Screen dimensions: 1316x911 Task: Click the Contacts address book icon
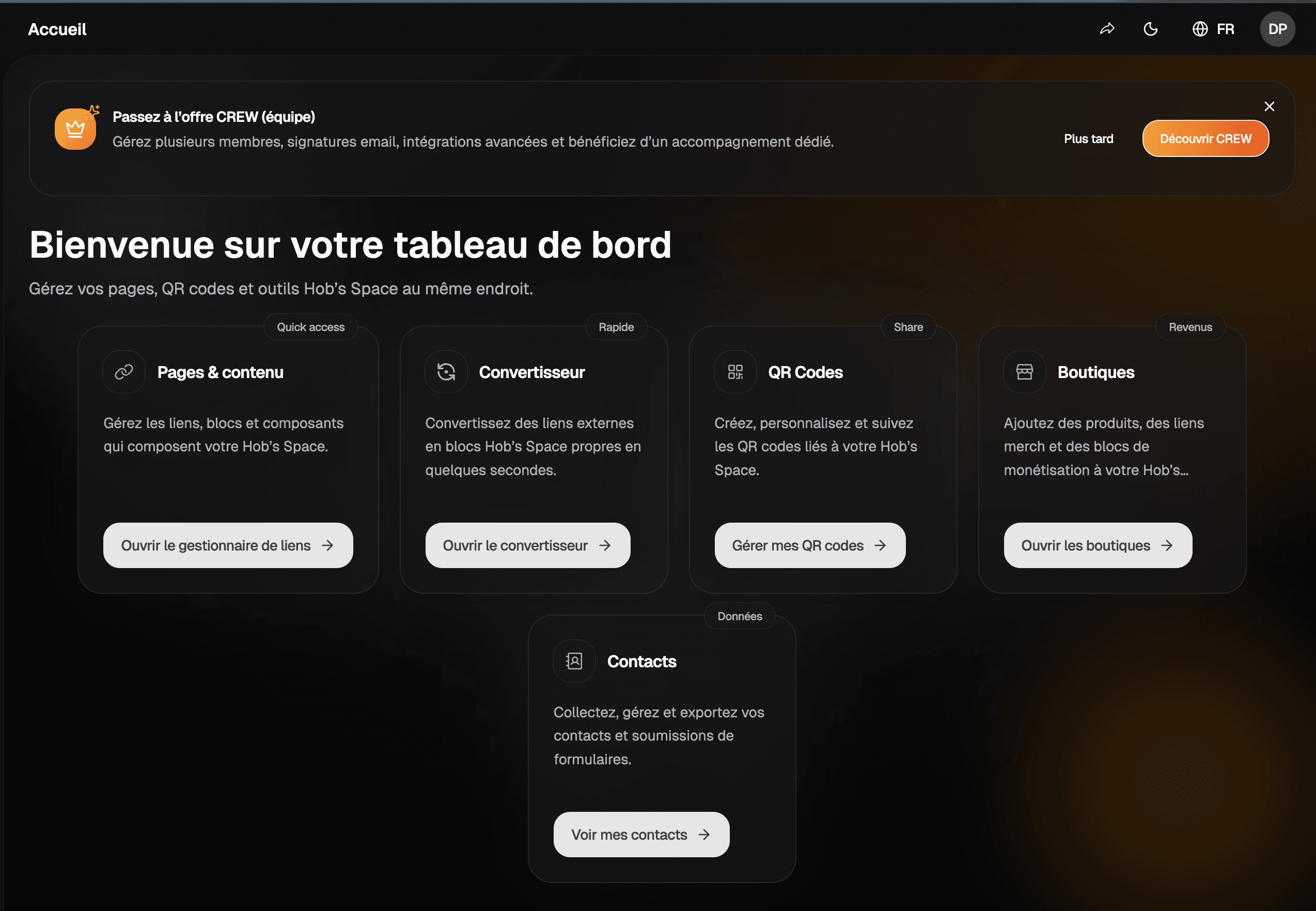tap(573, 661)
